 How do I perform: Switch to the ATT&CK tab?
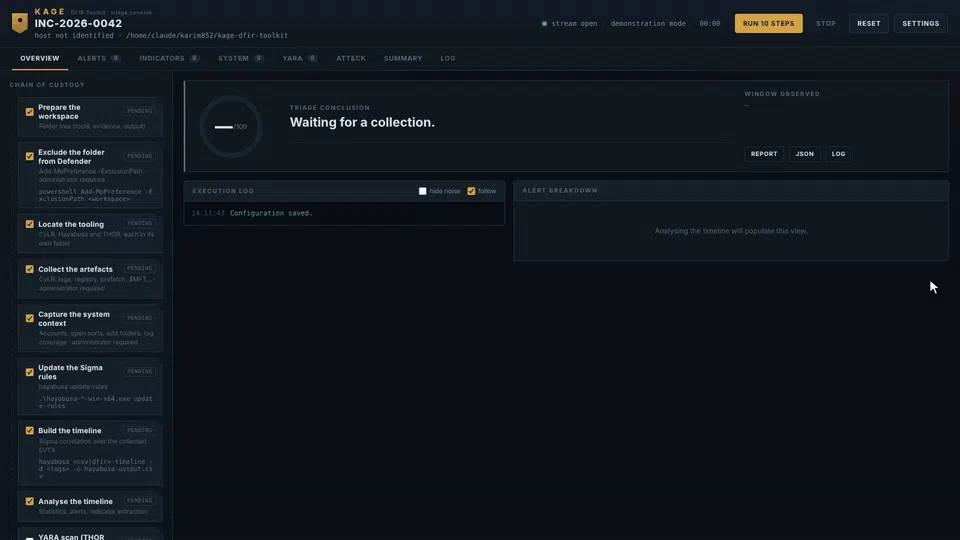click(351, 58)
